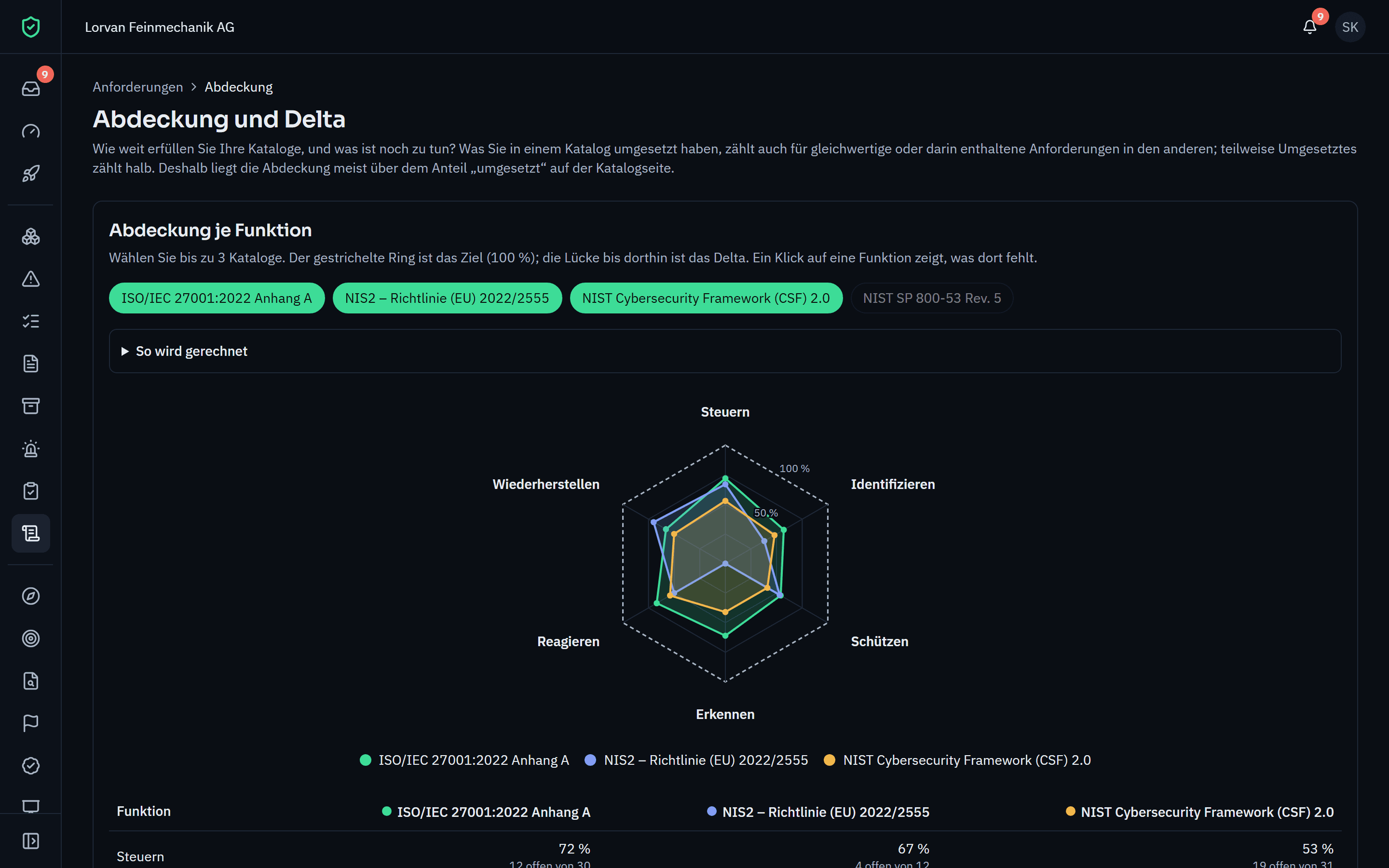Screen dimensions: 1389x868
Task: Open the file search icon in the sidebar
Action: (30, 681)
